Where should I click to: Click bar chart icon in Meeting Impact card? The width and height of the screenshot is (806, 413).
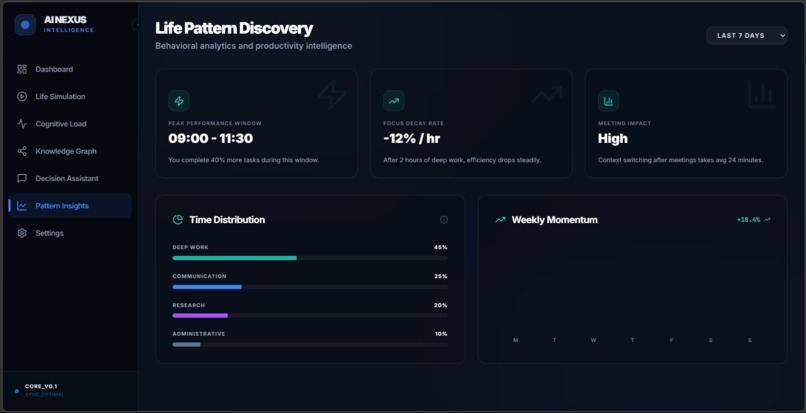(609, 101)
